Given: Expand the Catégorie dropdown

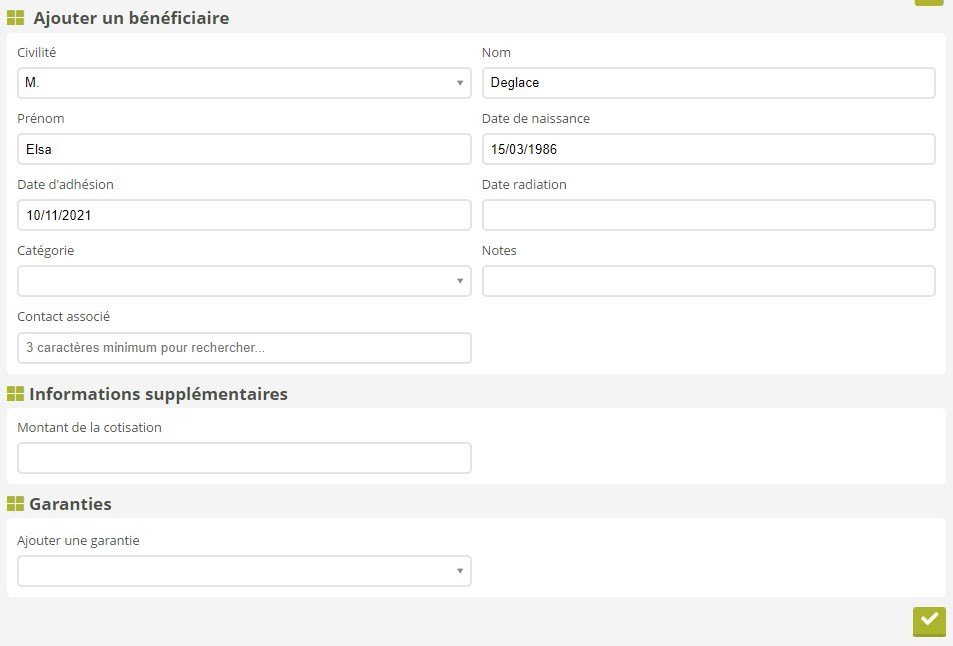Looking at the screenshot, I should (x=244, y=281).
